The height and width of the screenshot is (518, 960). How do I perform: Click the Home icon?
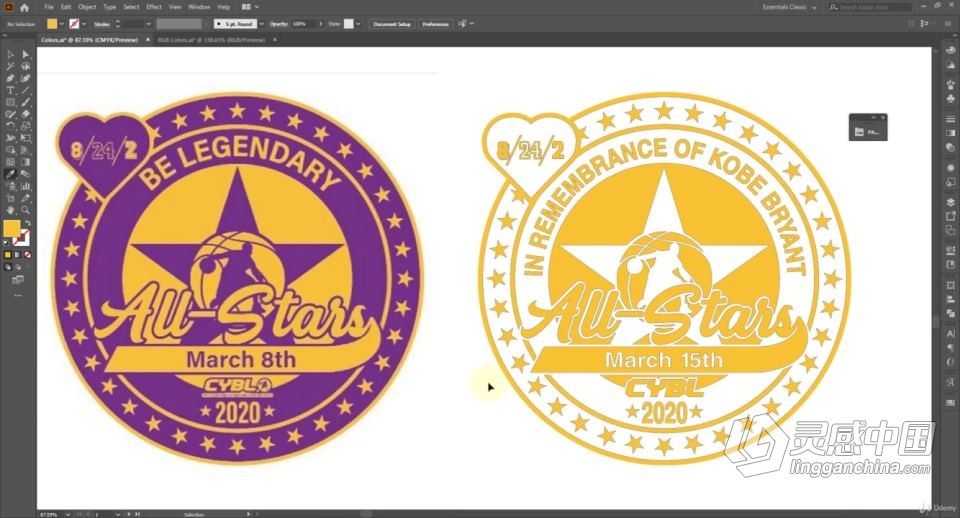[x=24, y=7]
